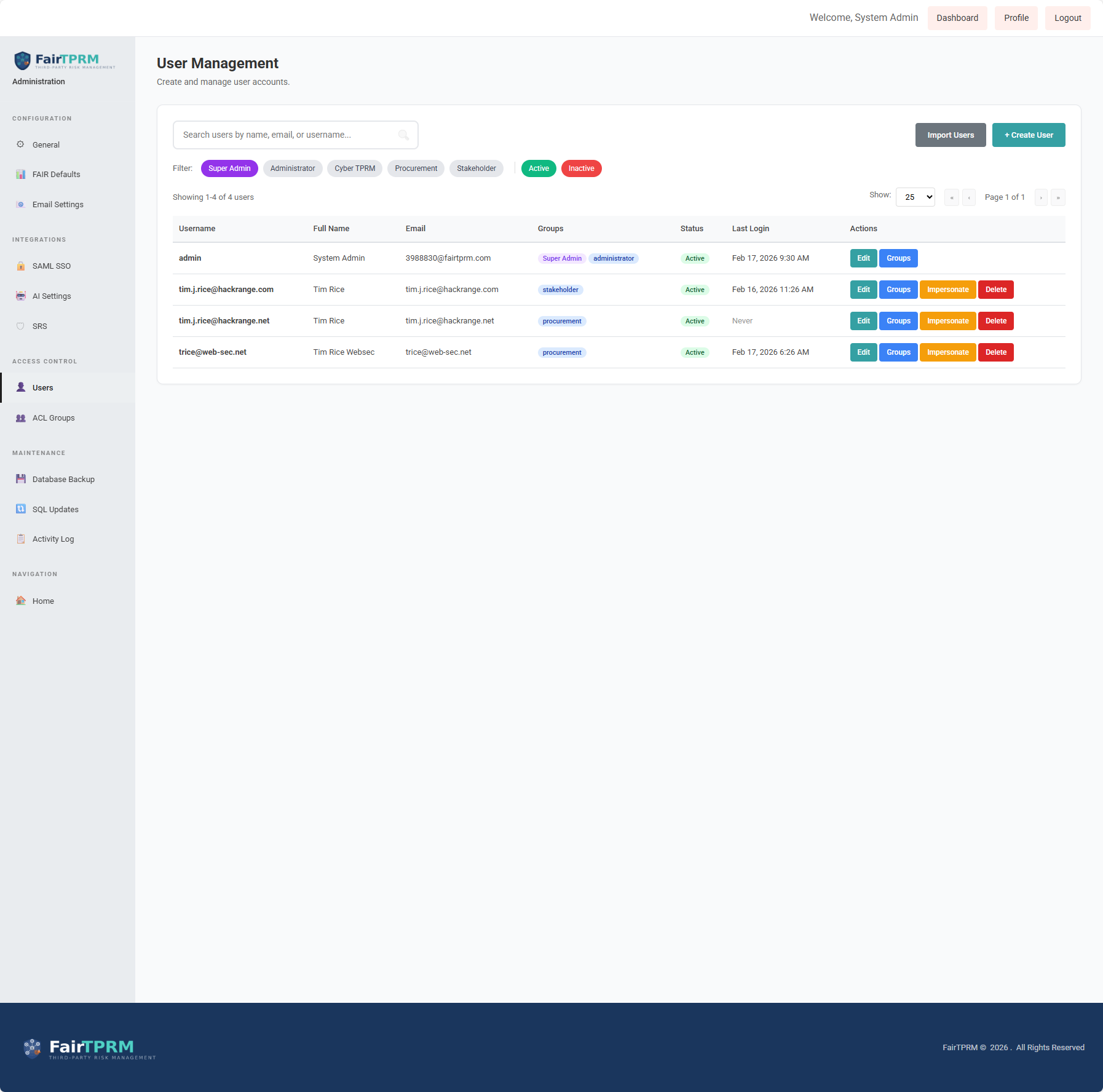This screenshot has height=1092, width=1103.
Task: Open the Profile page from header
Action: pyautogui.click(x=1016, y=18)
